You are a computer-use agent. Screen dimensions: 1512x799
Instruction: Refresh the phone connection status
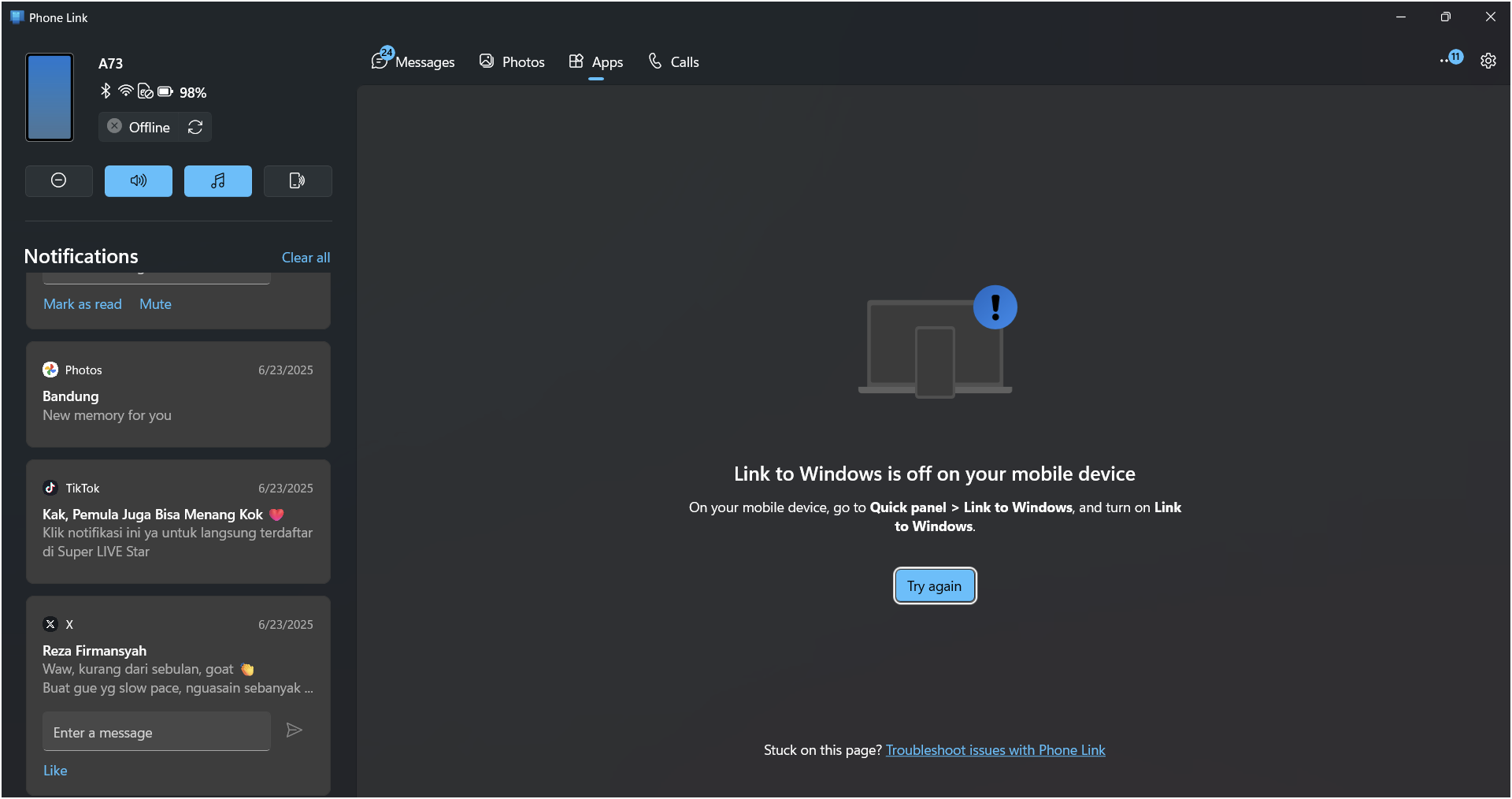pyautogui.click(x=195, y=127)
